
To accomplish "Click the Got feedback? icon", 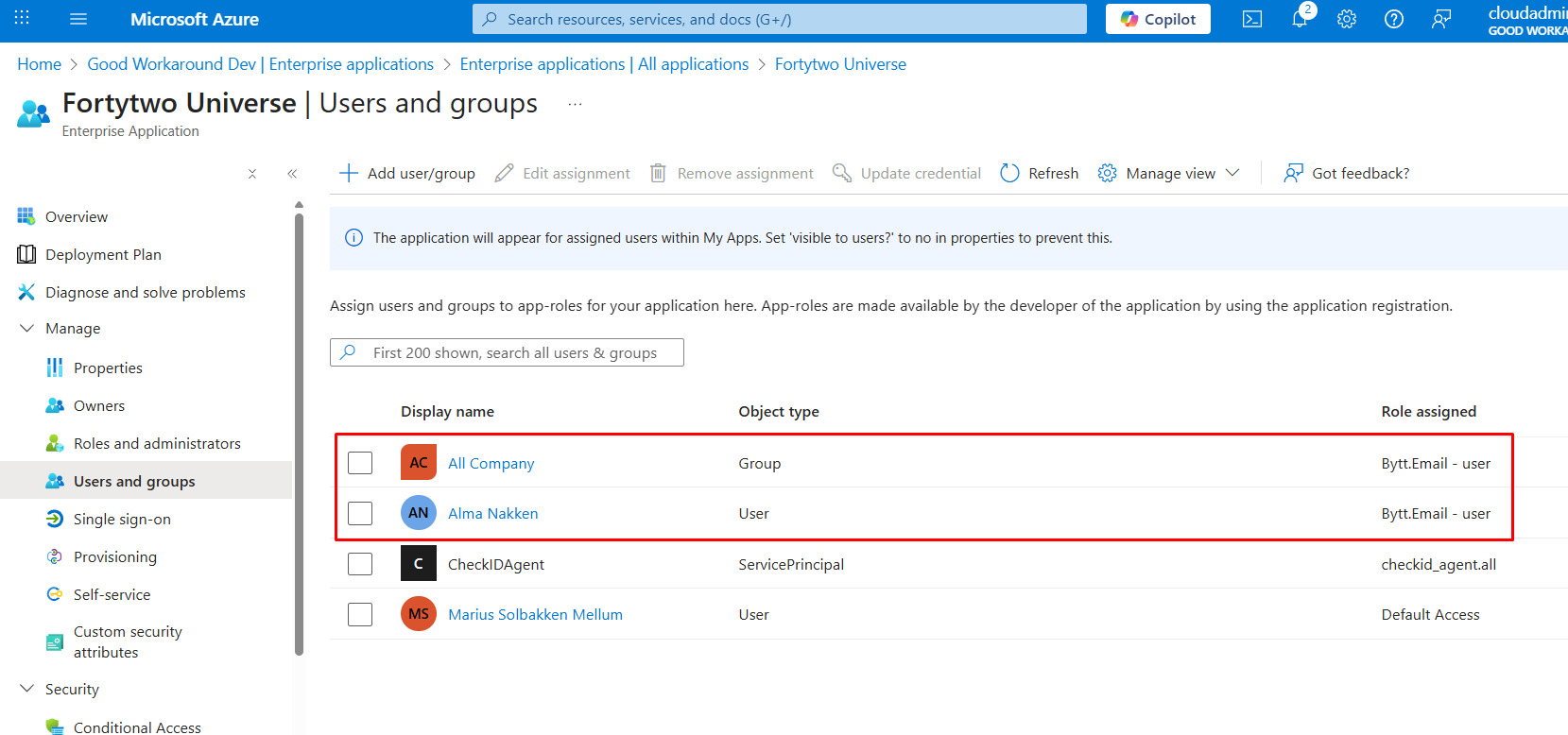I will 1293,173.
